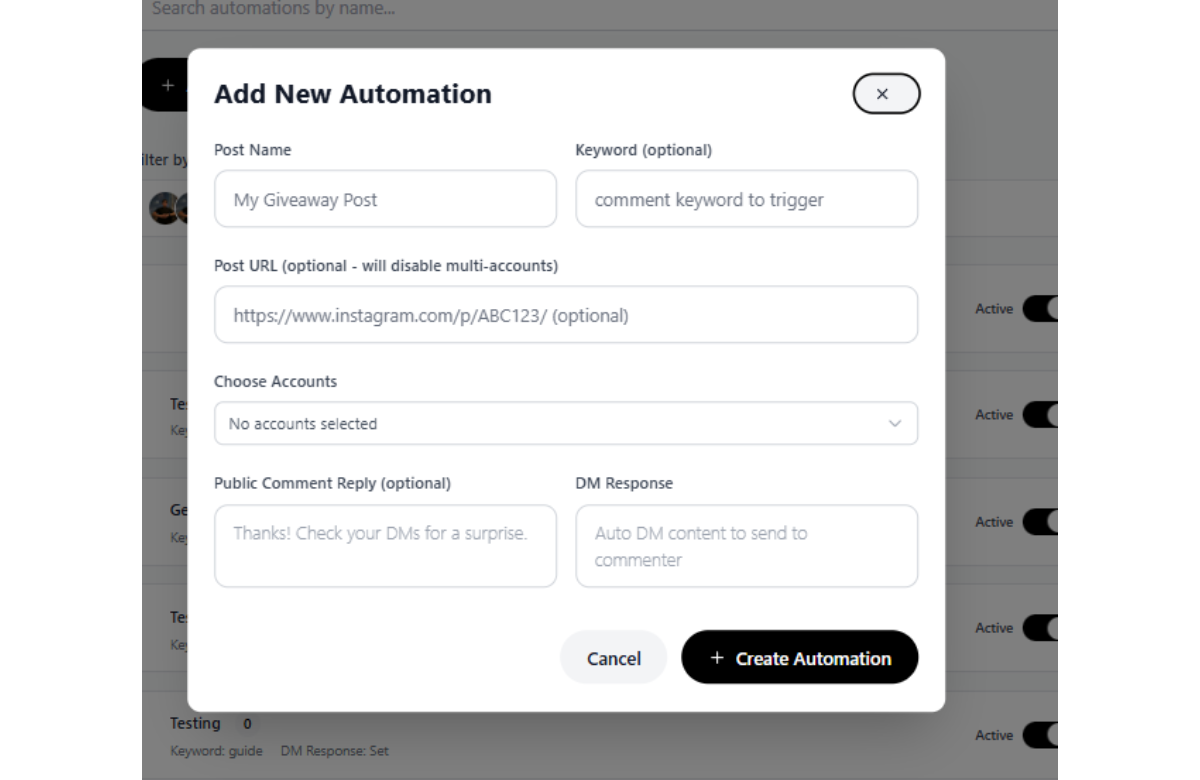1200x780 pixels.
Task: Select the second account avatar thumbnail
Action: click(186, 210)
